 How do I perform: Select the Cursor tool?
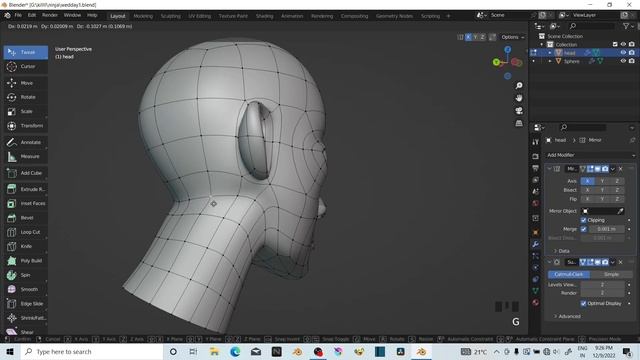pyautogui.click(x=26, y=67)
